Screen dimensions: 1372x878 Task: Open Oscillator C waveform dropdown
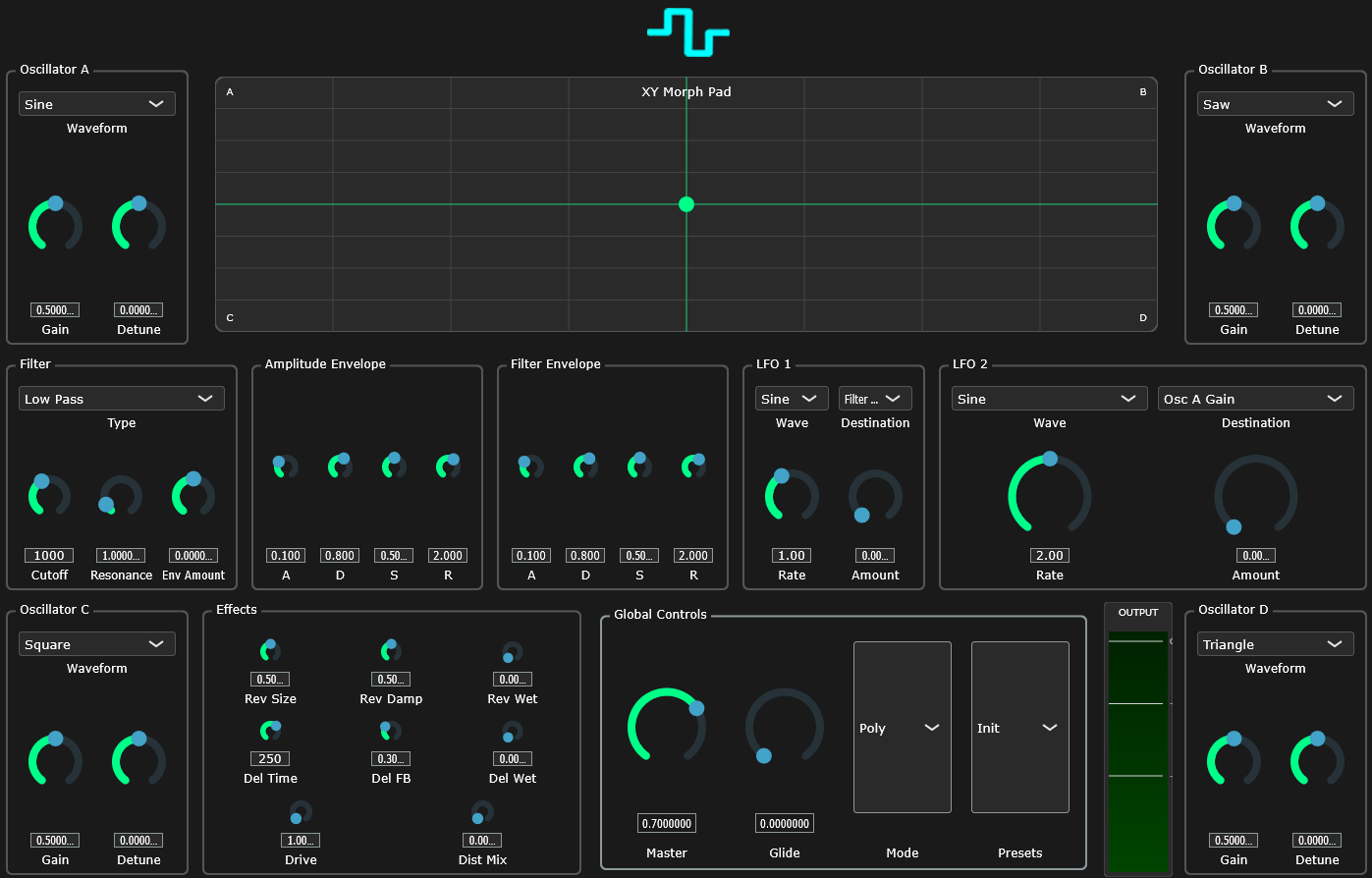[97, 644]
